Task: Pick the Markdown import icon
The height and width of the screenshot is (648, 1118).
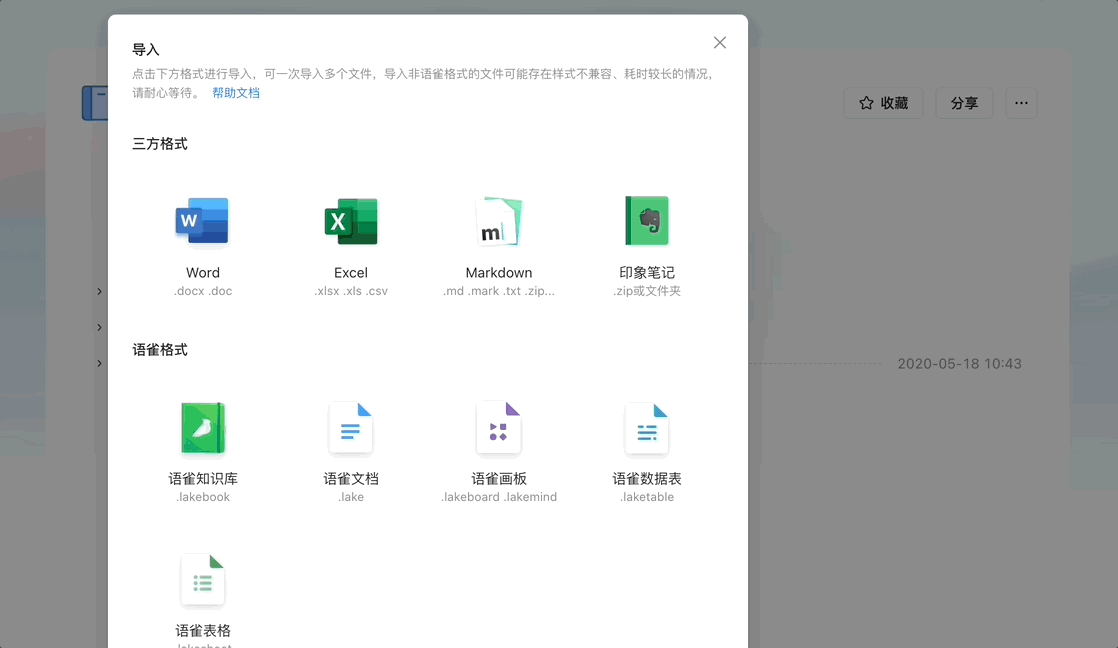Action: 499,221
